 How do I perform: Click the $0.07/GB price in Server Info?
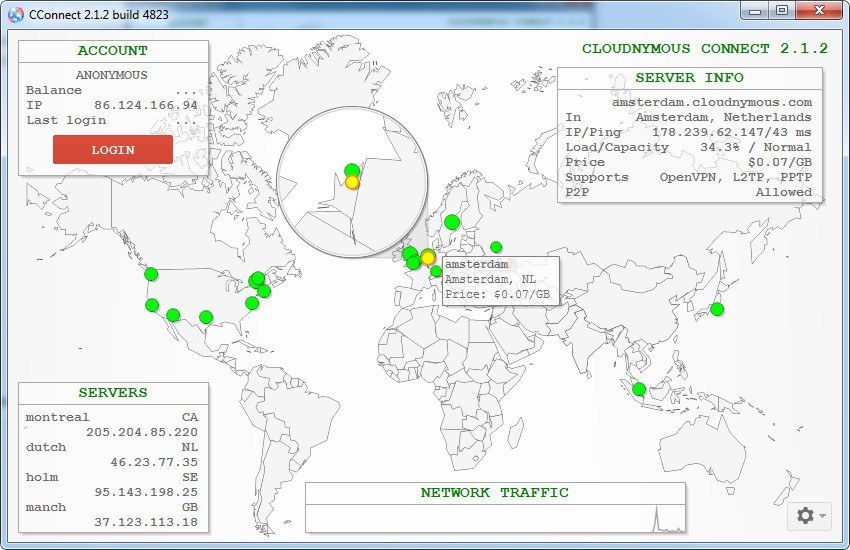click(x=780, y=162)
